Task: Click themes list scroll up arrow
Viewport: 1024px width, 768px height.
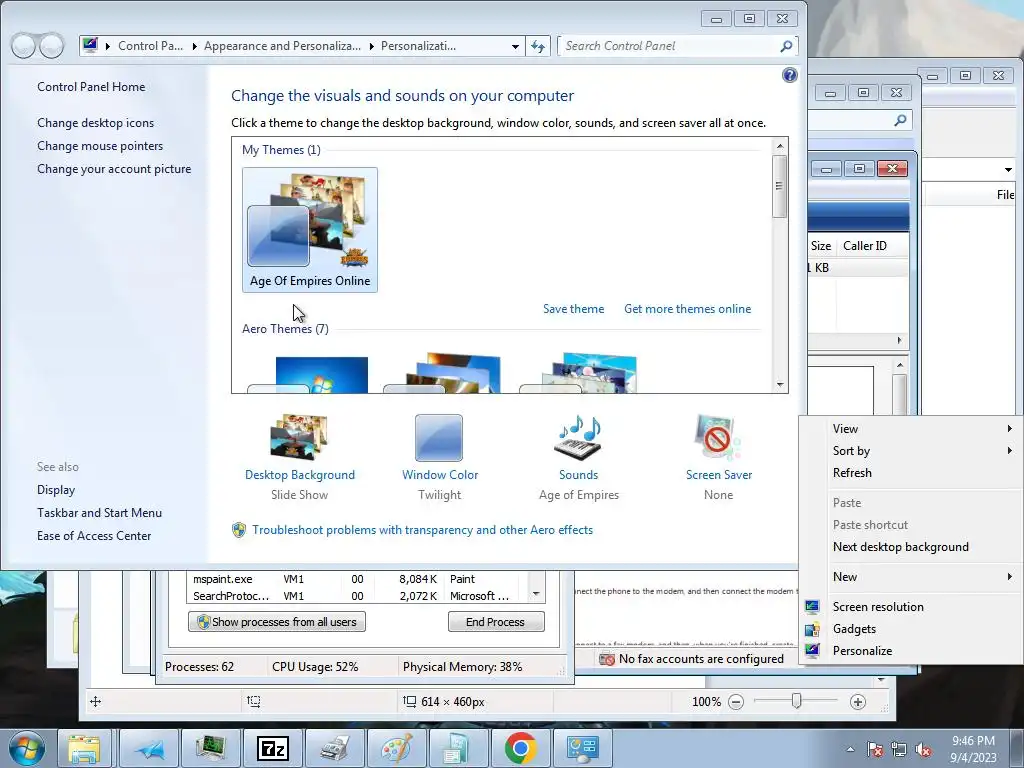Action: tap(780, 146)
